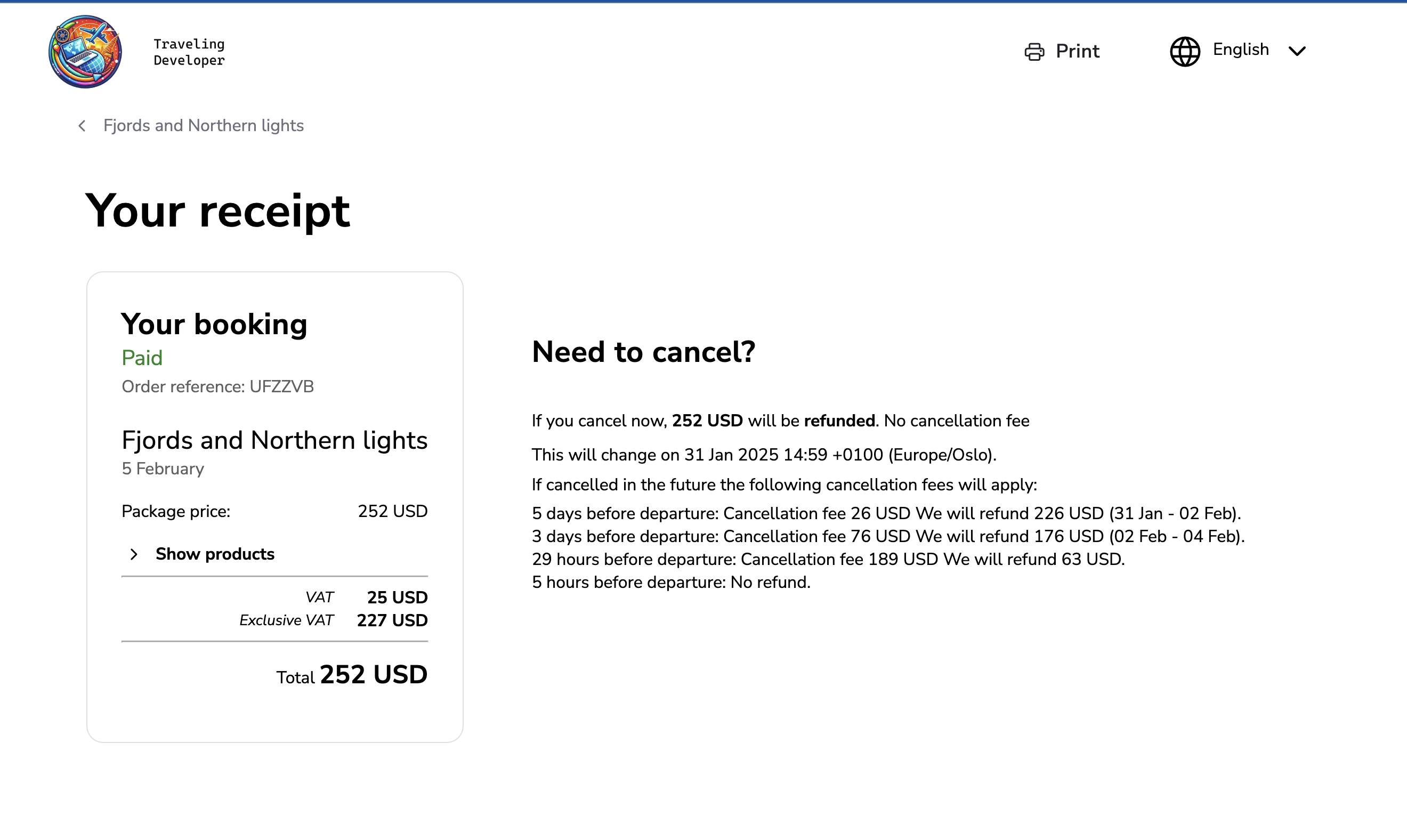The image size is (1407, 840).
Task: Click the Exclusive VAT 227 USD amount
Action: point(392,621)
